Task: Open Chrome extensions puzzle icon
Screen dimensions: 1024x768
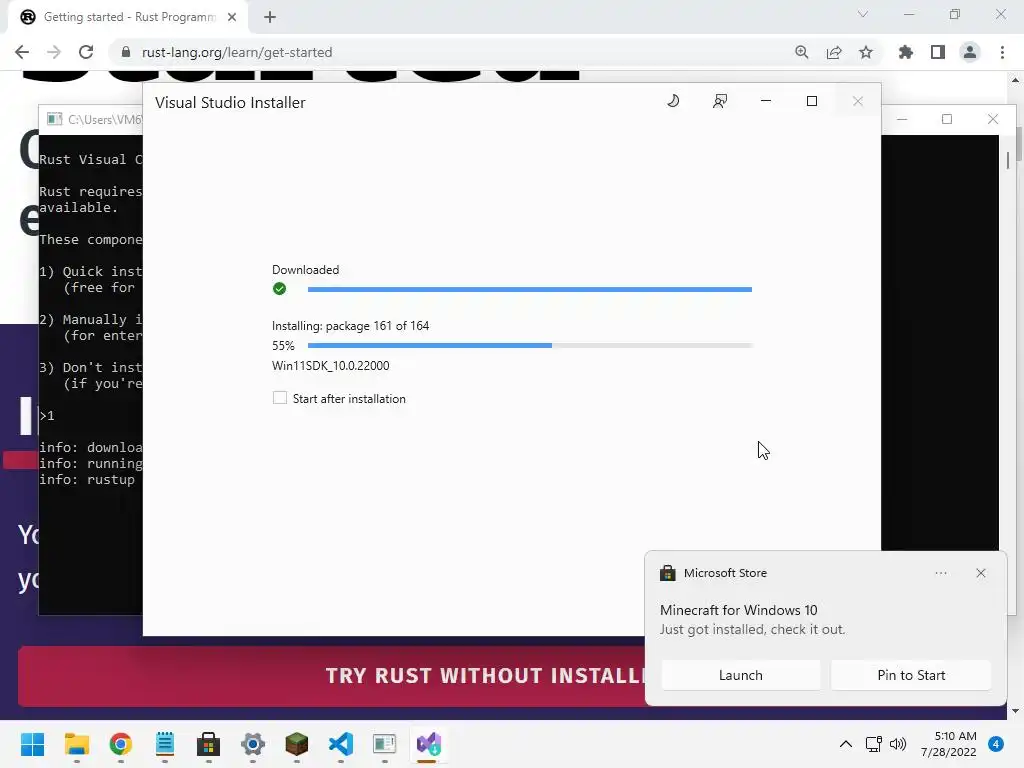Action: click(906, 52)
